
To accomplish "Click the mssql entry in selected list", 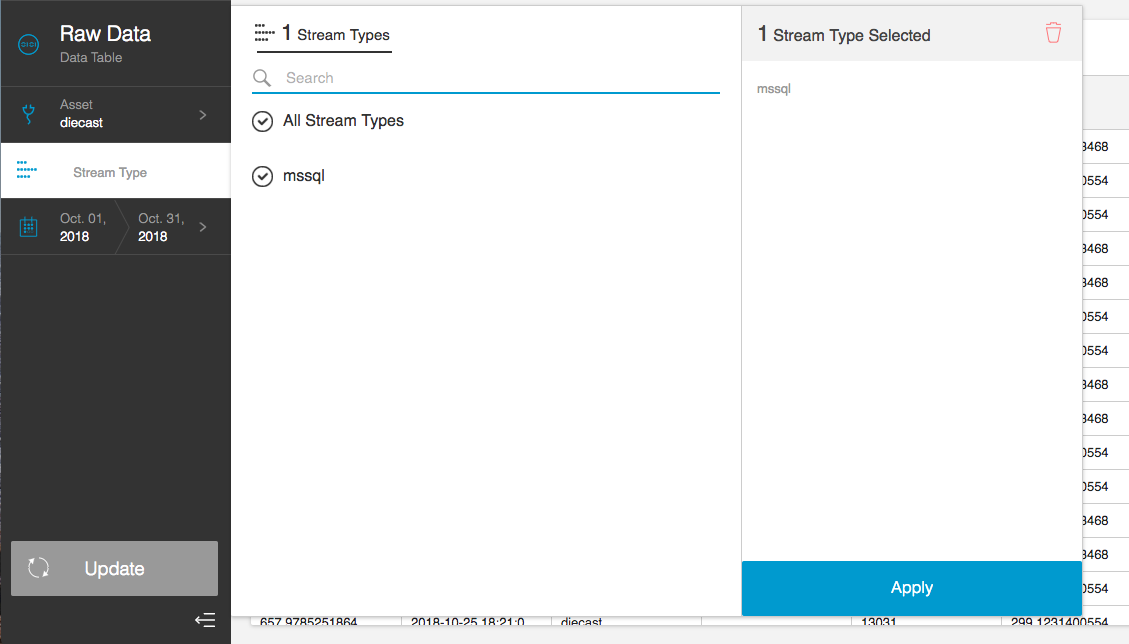I will pyautogui.click(x=774, y=89).
